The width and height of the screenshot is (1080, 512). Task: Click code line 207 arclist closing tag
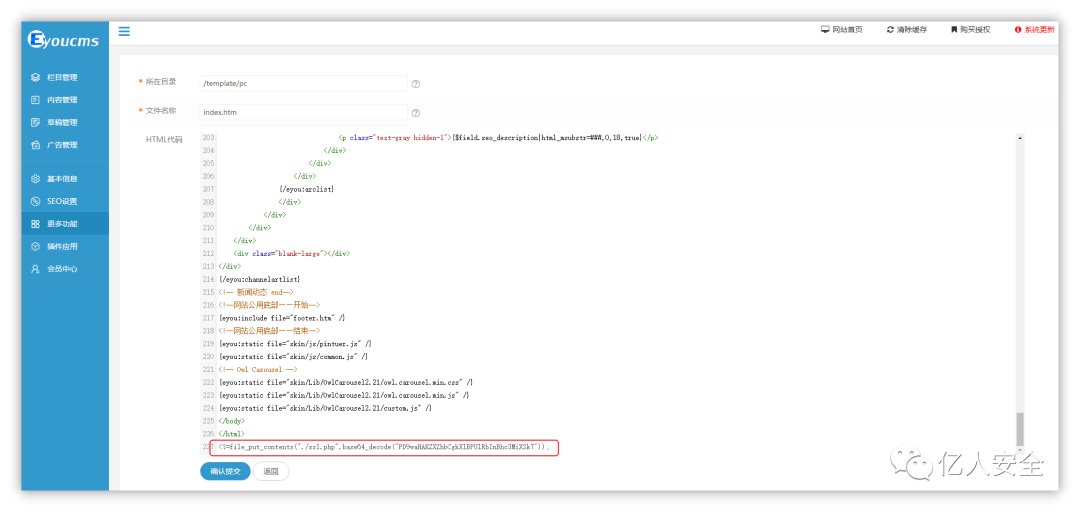click(307, 189)
